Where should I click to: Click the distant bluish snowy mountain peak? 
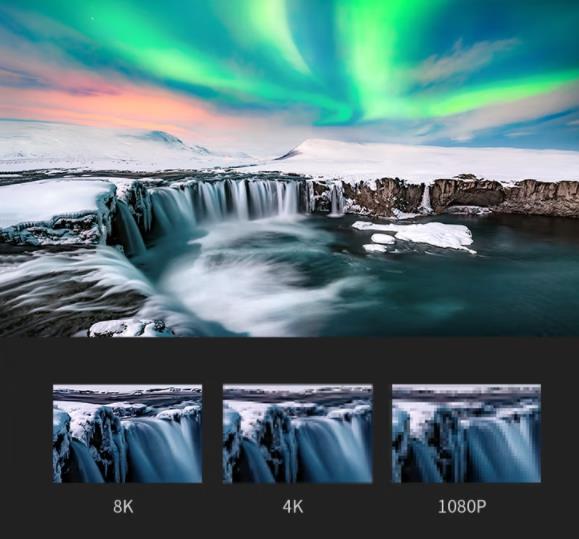[x=162, y=137]
